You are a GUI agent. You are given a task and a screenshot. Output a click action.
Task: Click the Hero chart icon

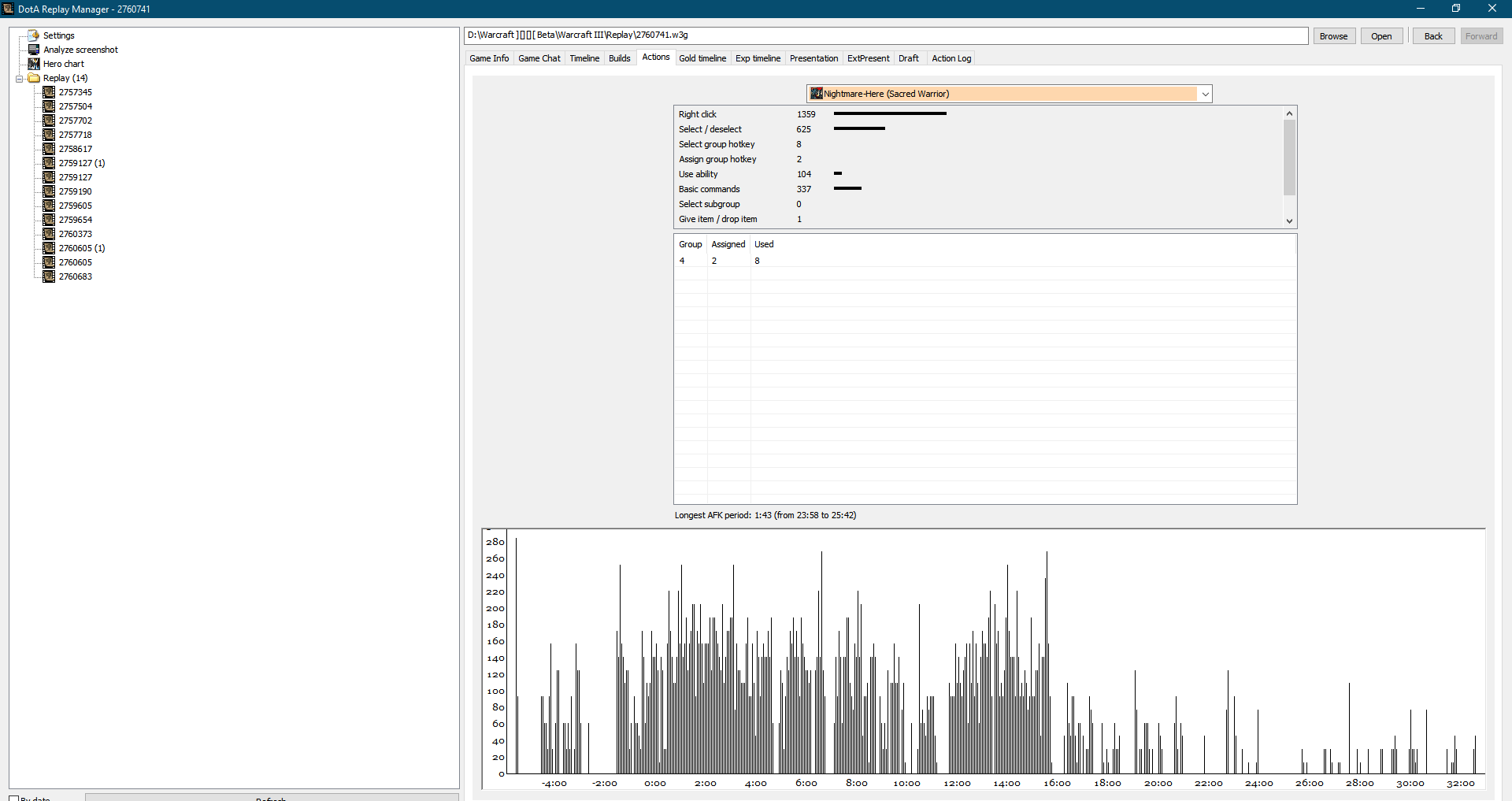(x=34, y=64)
